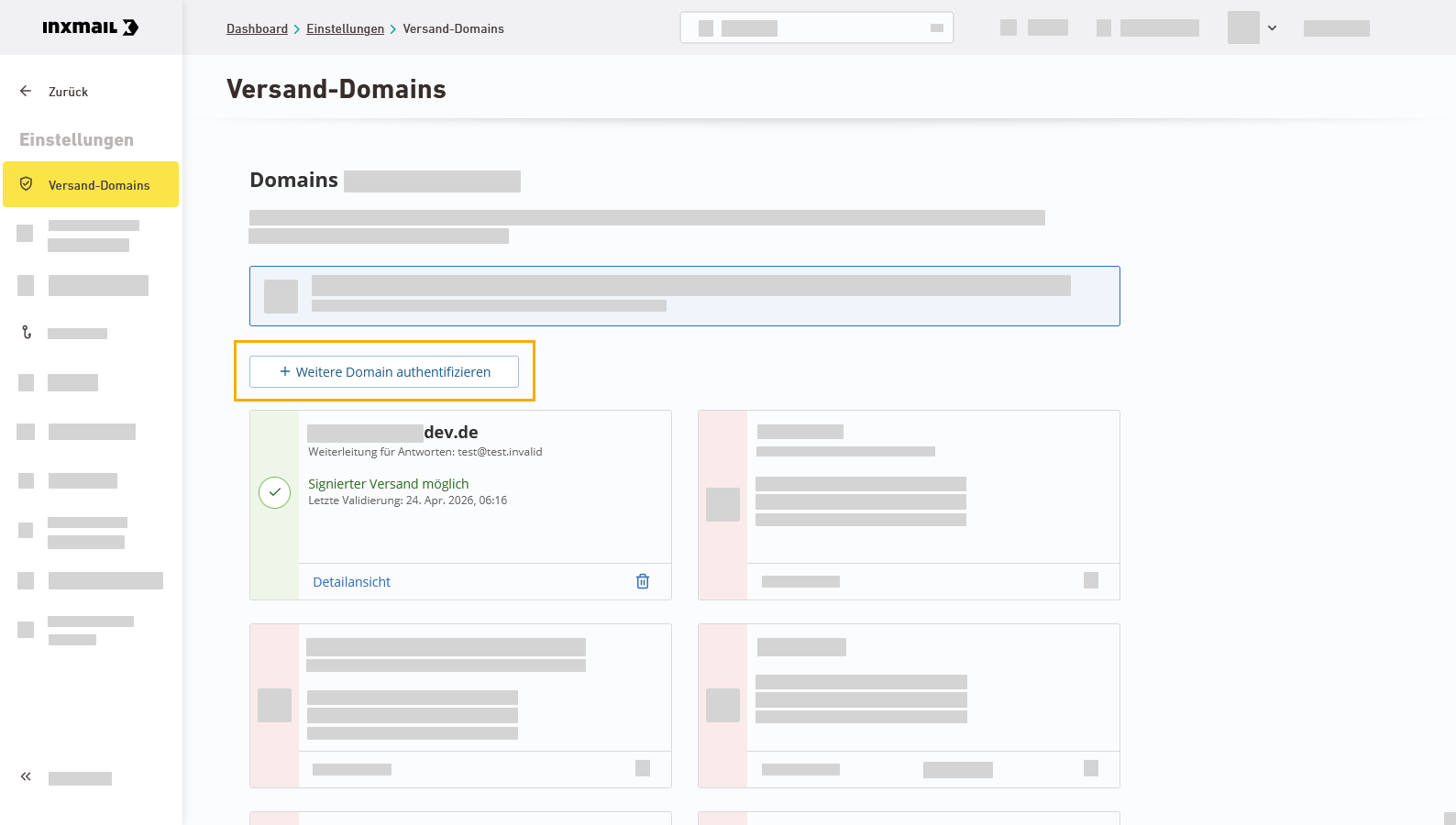This screenshot has width=1456, height=825.
Task: Focus the search field in the header
Action: [x=817, y=27]
